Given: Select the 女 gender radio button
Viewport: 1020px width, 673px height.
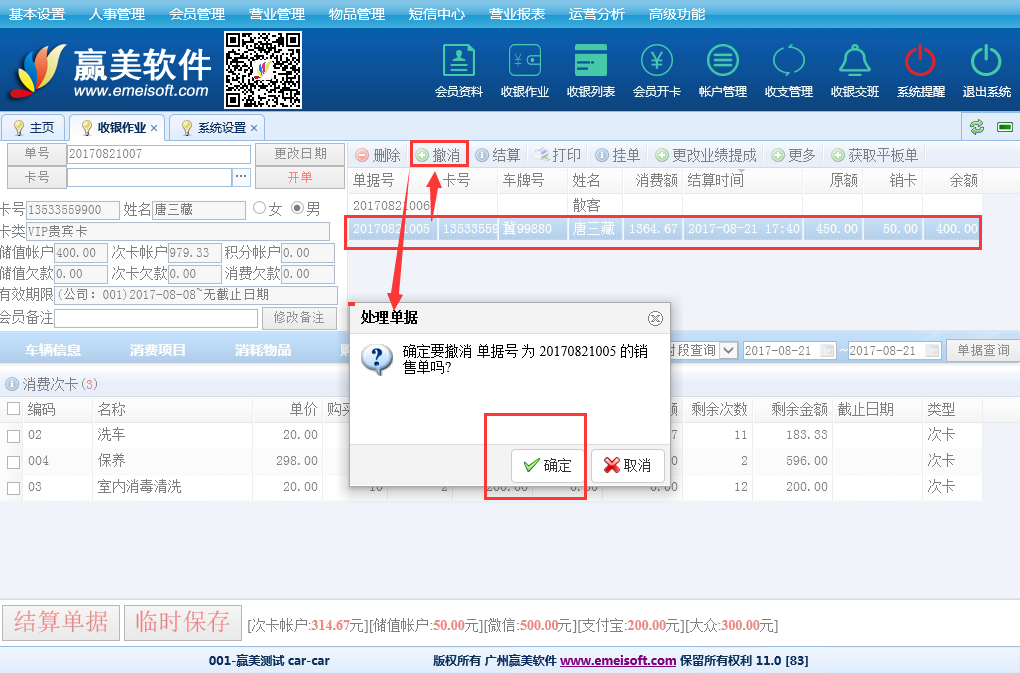Looking at the screenshot, I should (260, 209).
